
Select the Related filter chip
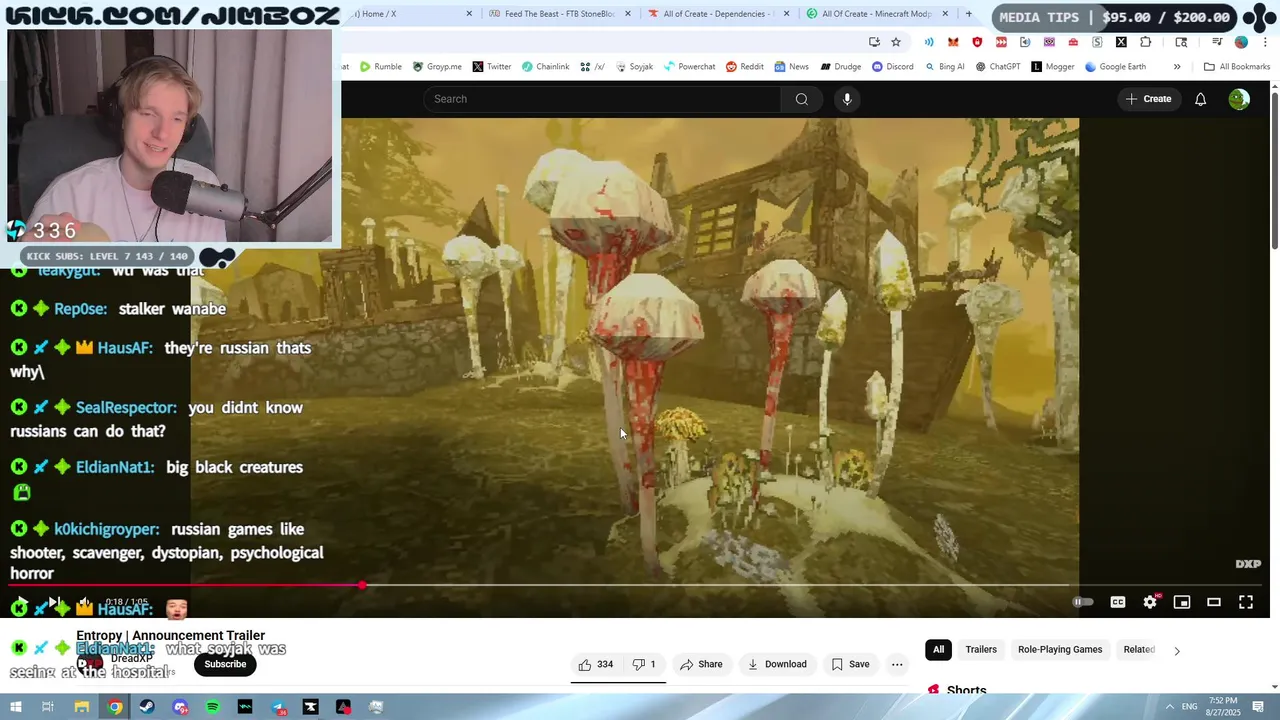1139,650
